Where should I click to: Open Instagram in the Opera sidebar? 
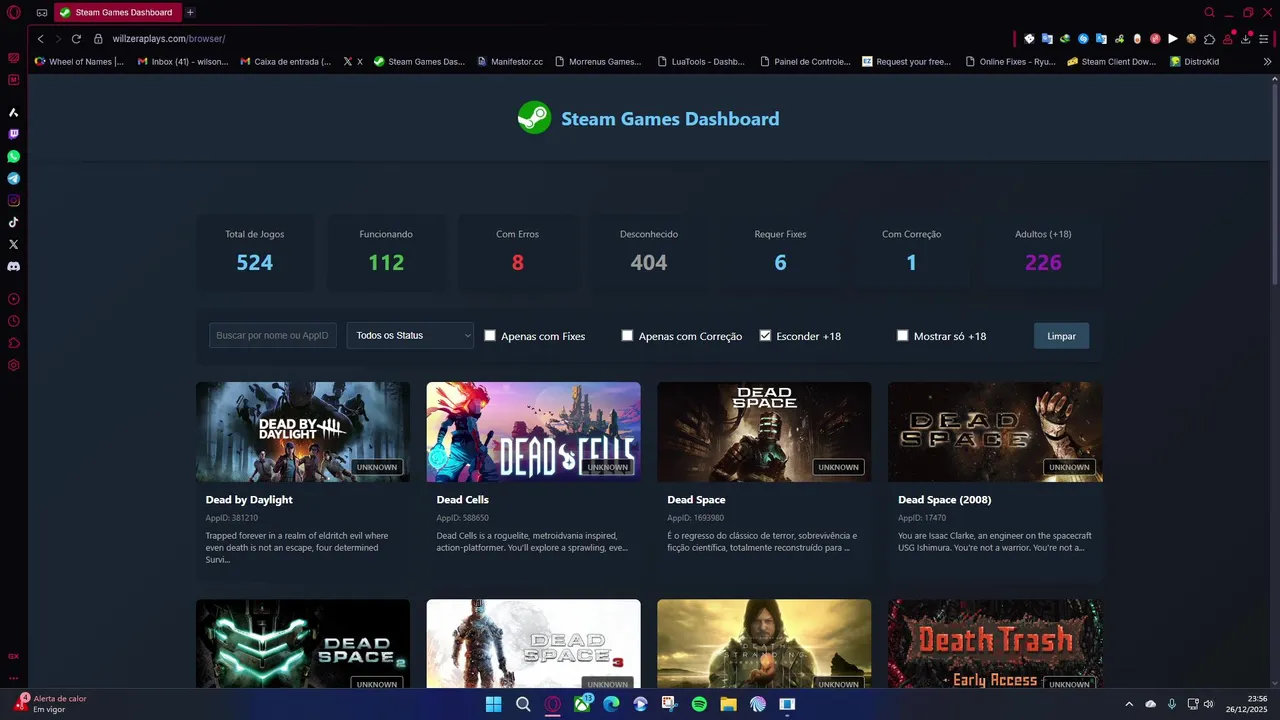(14, 200)
